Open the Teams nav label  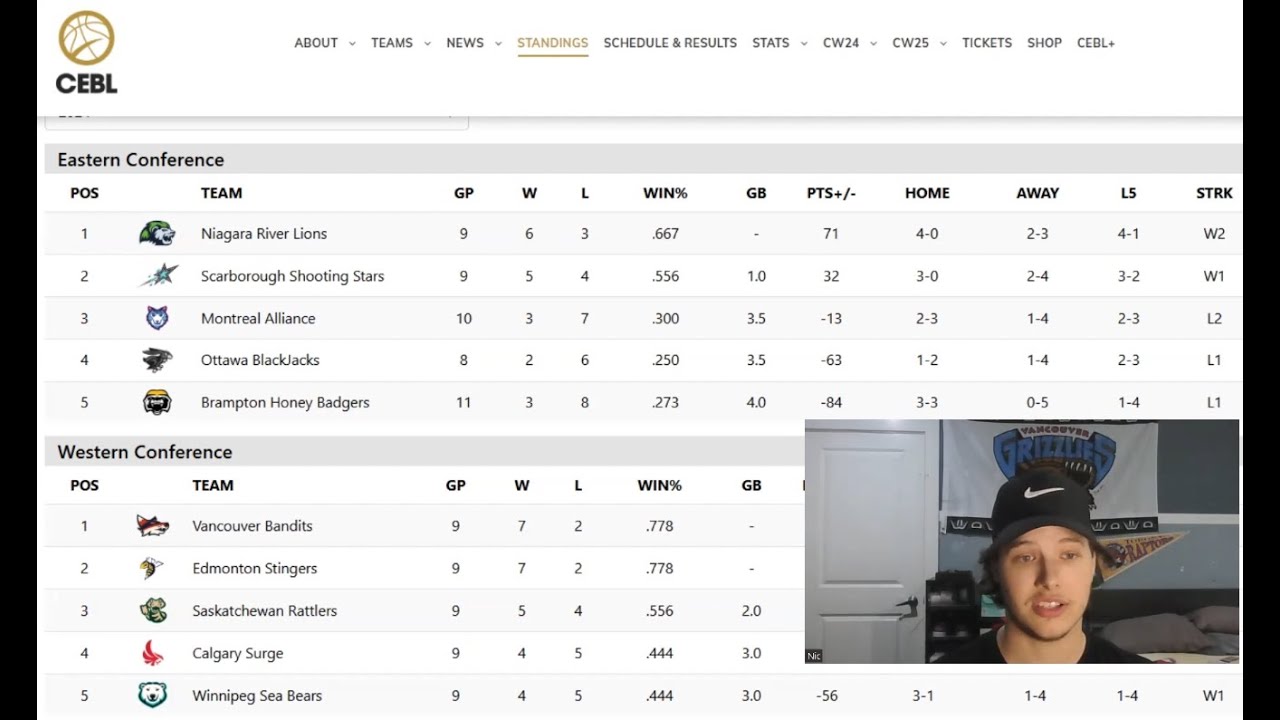tap(392, 43)
